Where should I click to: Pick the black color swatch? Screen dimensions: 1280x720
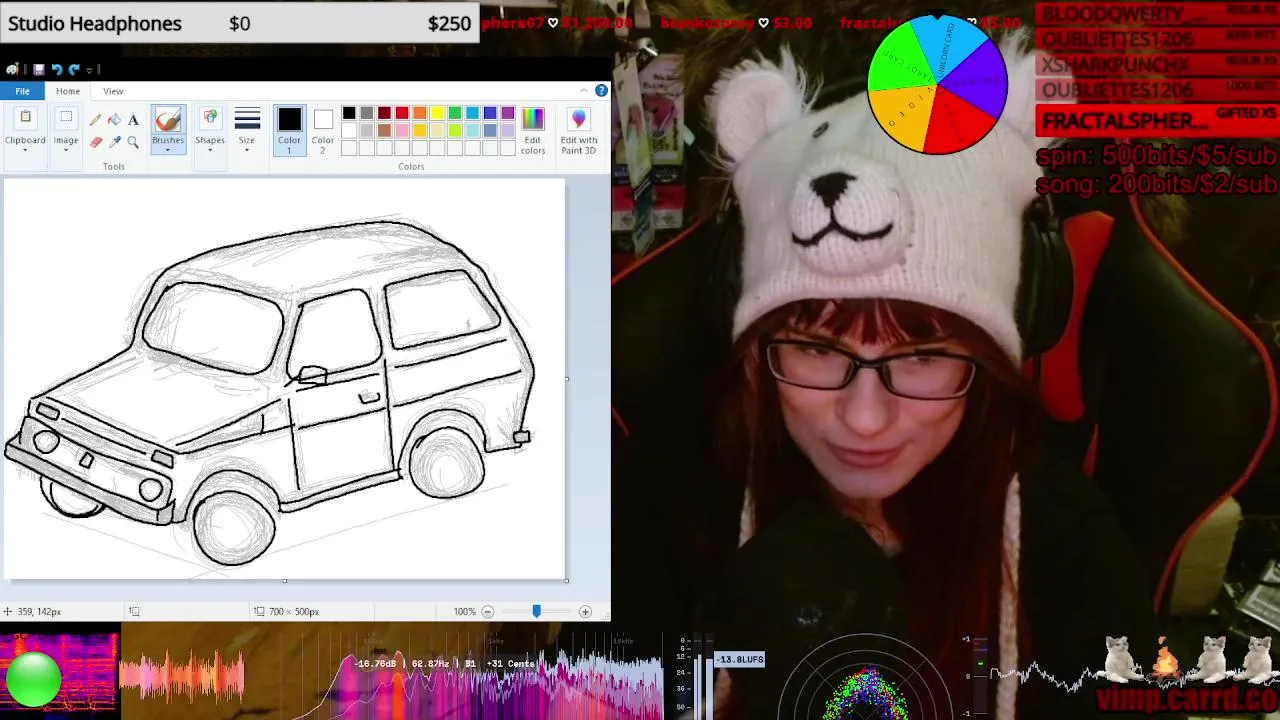tap(349, 113)
